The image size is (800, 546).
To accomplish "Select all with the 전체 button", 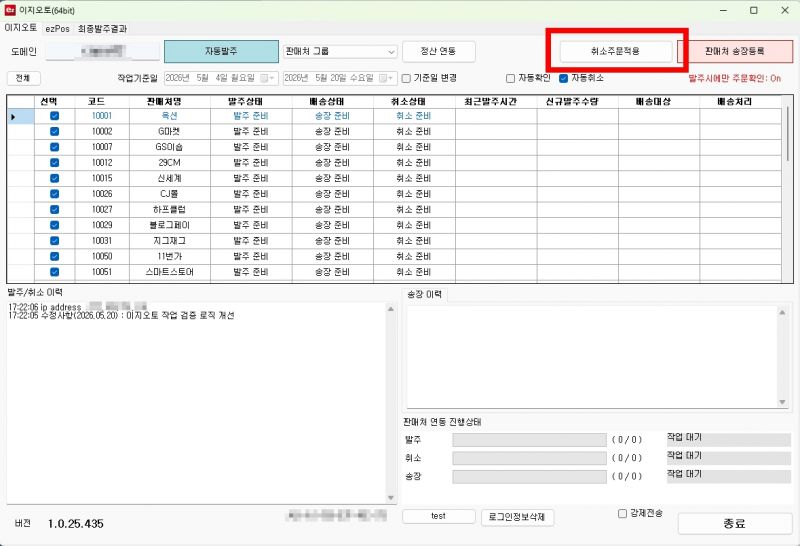I will pos(23,78).
